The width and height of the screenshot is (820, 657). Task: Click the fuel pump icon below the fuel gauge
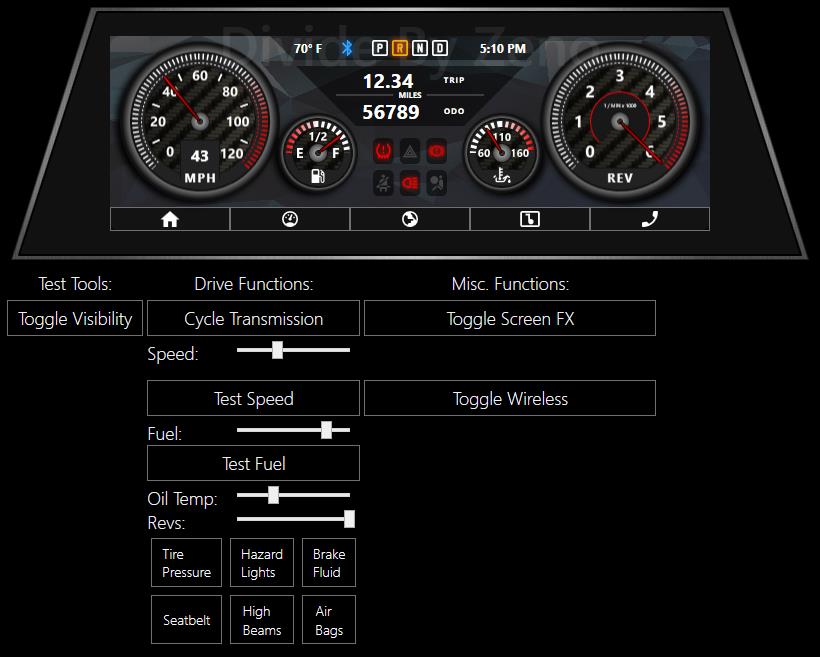[x=318, y=178]
